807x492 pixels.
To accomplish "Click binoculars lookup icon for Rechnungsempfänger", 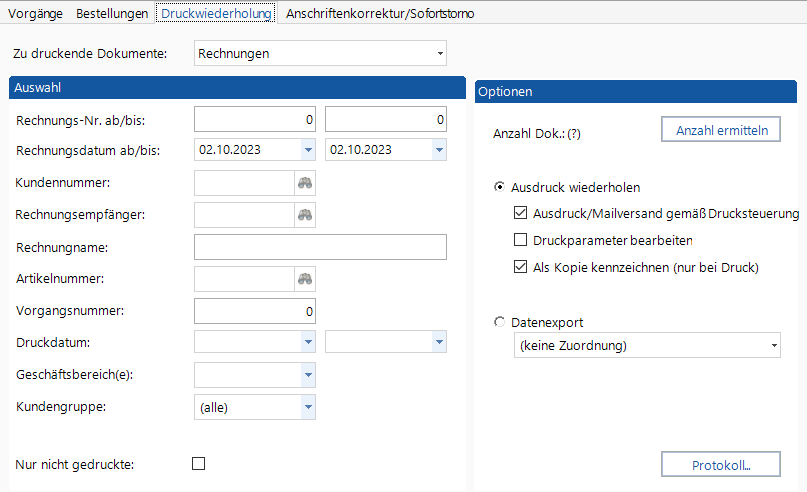I will pyautogui.click(x=305, y=215).
